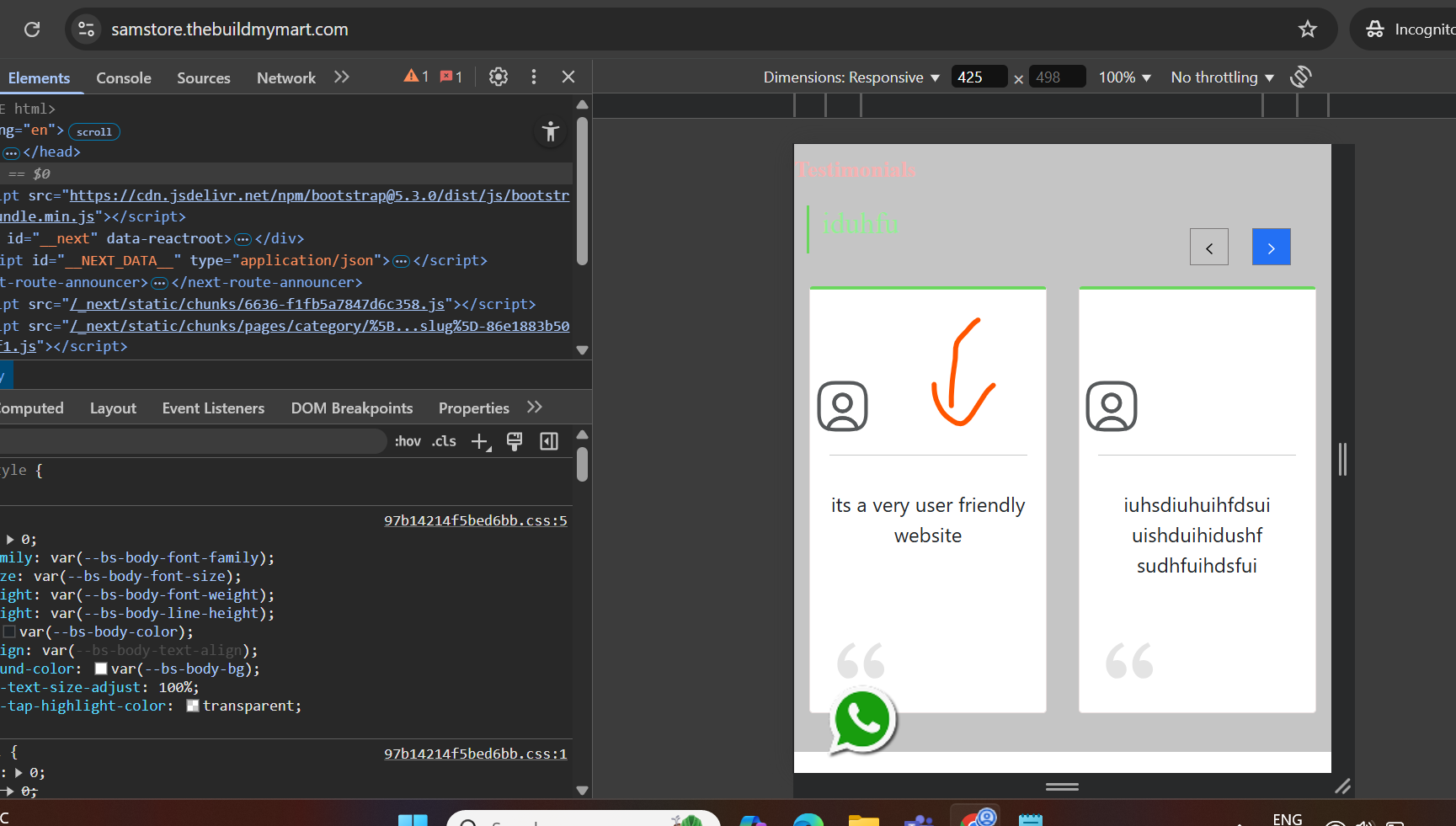1456x826 pixels.
Task: Open Windows Start button on taskbar
Action: pos(413,819)
